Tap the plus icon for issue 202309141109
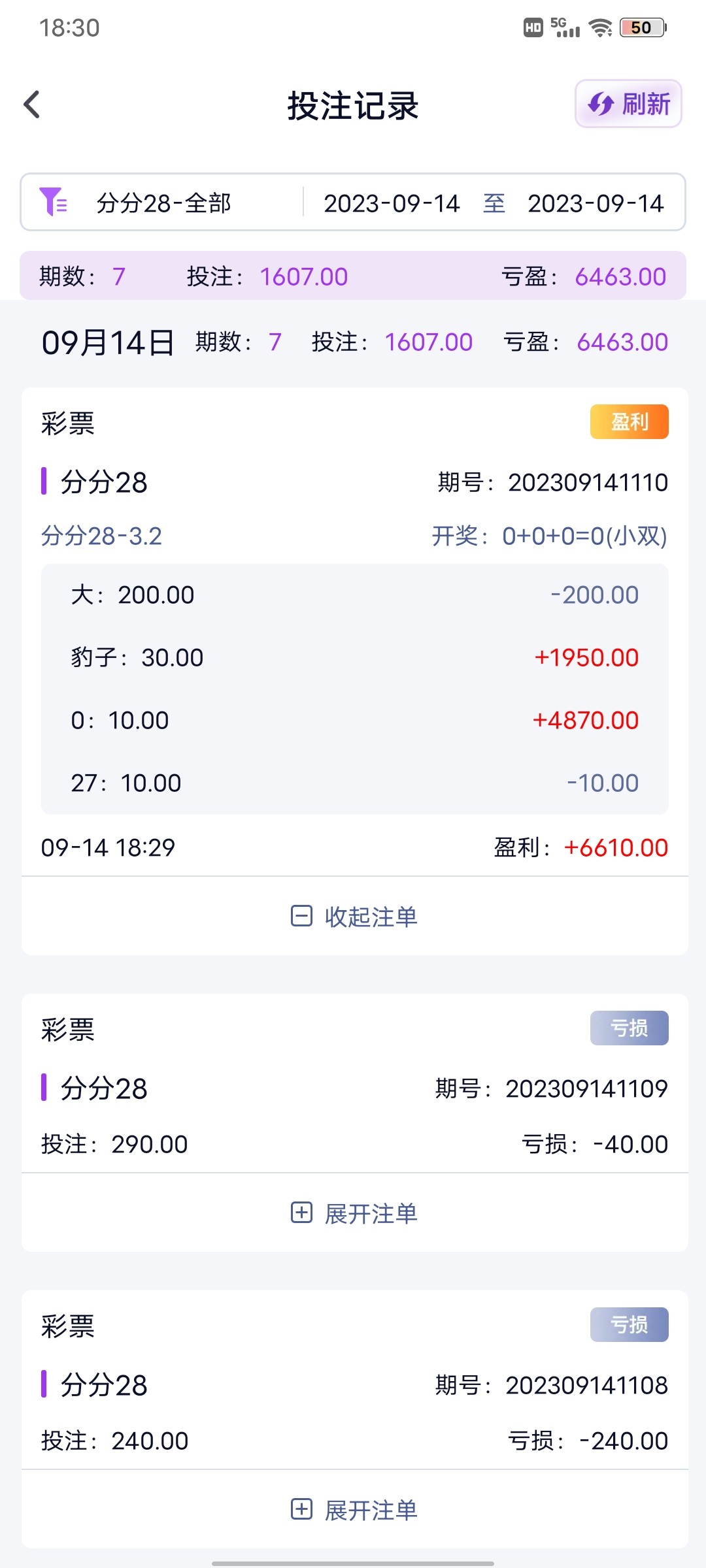 click(x=301, y=1213)
